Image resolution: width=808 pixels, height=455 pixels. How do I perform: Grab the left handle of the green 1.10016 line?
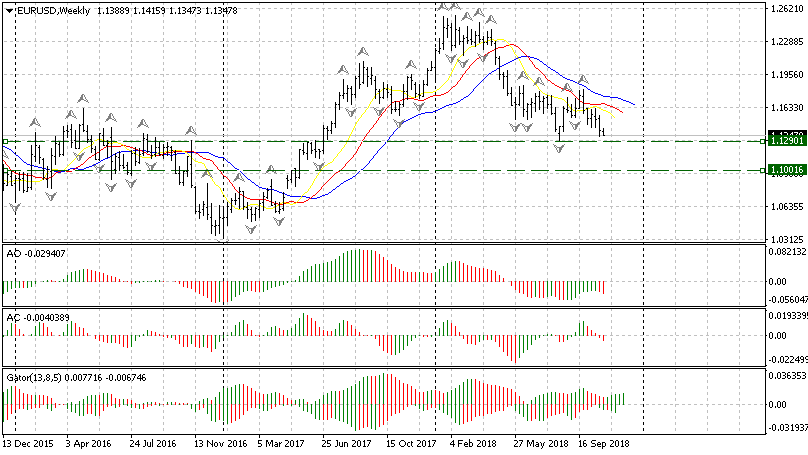click(x=5, y=171)
